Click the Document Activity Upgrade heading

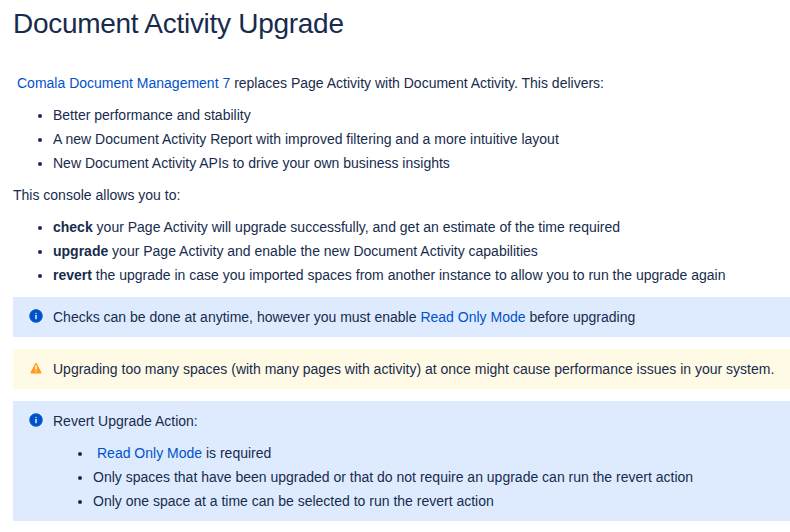coord(178,24)
